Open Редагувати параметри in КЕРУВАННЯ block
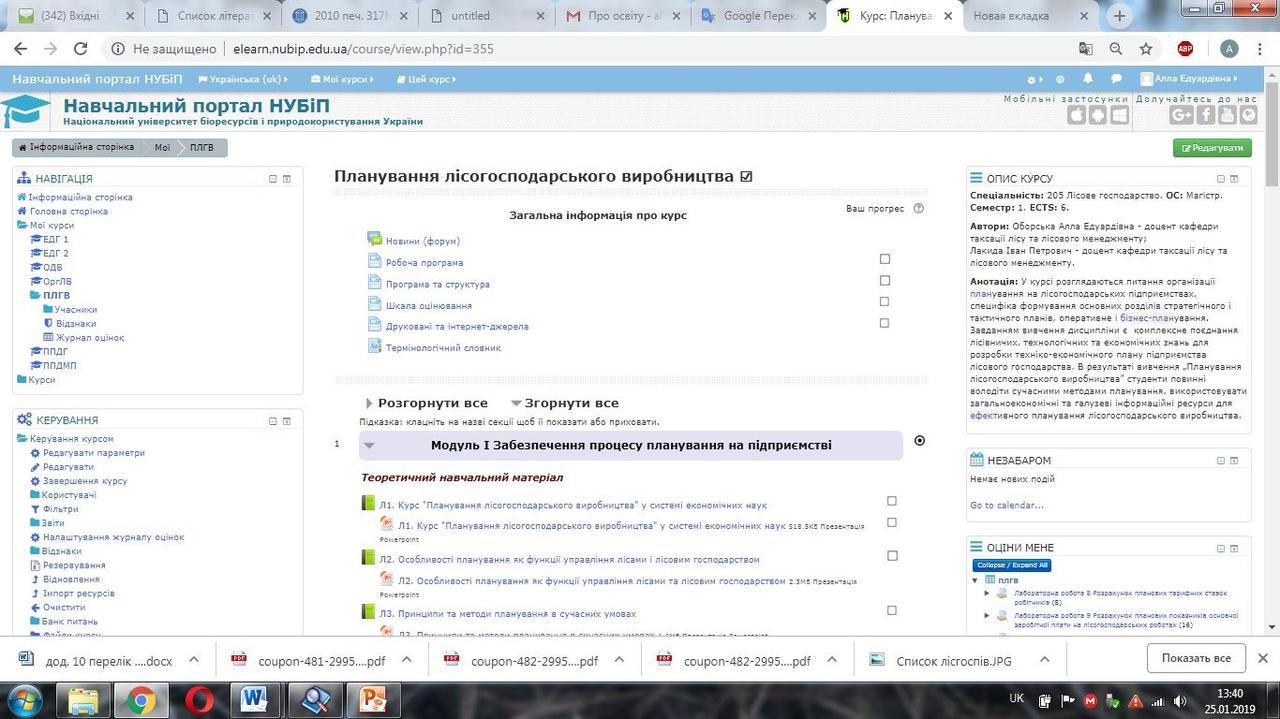Image resolution: width=1280 pixels, height=719 pixels. pyautogui.click(x=94, y=453)
